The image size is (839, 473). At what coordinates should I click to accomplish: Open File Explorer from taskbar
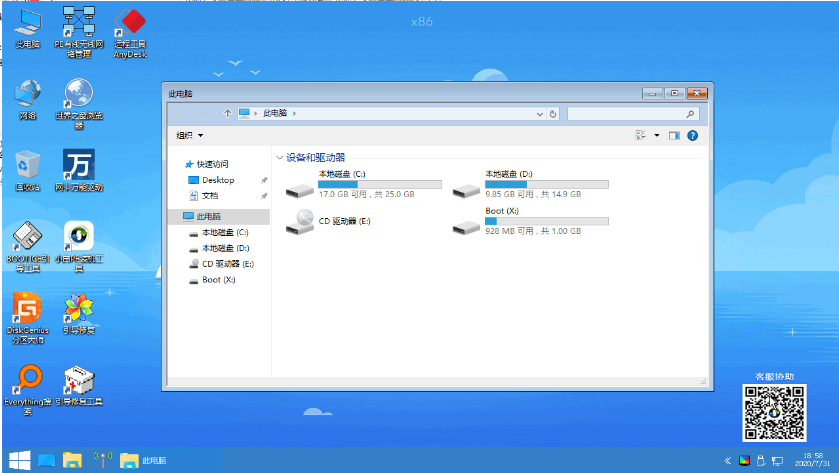click(72, 460)
